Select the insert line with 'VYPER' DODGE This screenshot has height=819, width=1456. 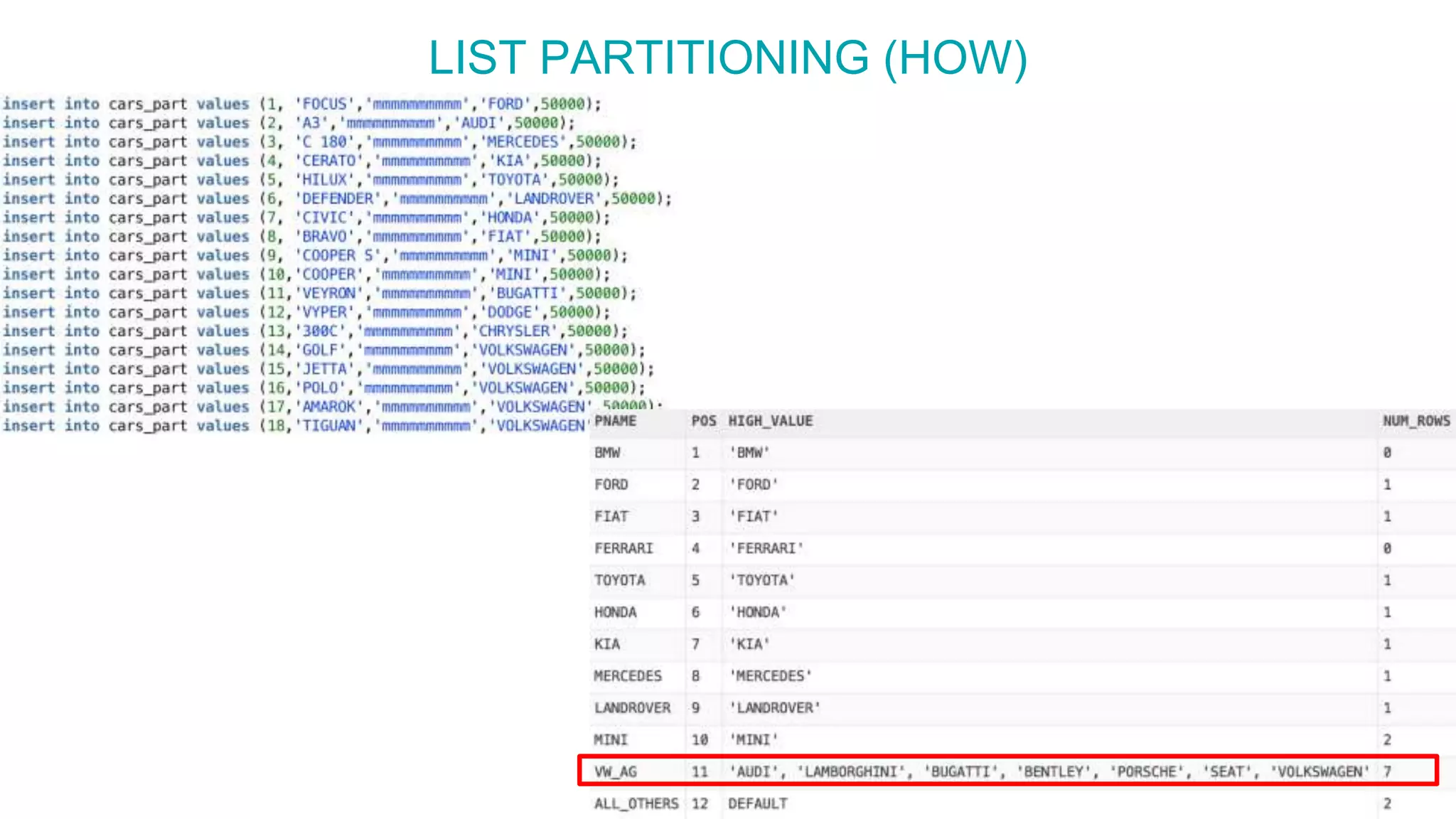pyautogui.click(x=306, y=312)
